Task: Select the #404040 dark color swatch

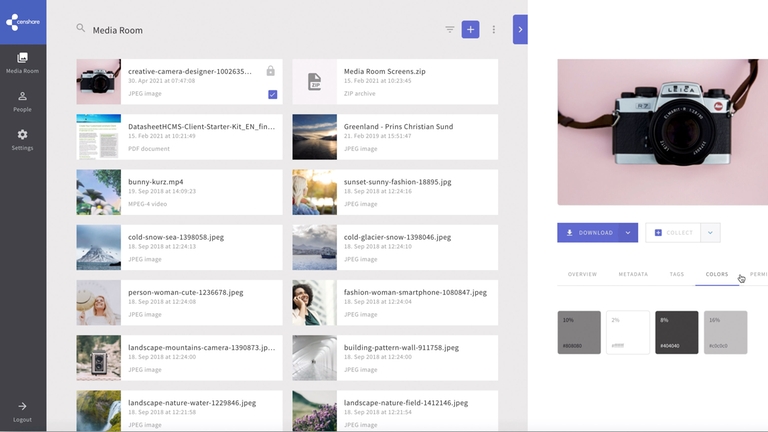Action: pyautogui.click(x=677, y=333)
